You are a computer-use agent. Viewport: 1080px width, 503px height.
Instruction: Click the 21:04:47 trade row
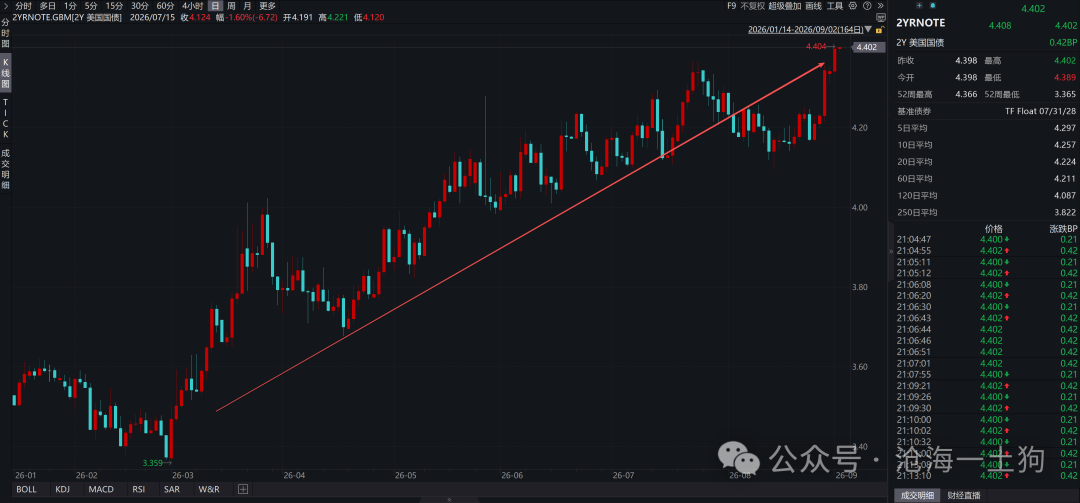point(987,239)
